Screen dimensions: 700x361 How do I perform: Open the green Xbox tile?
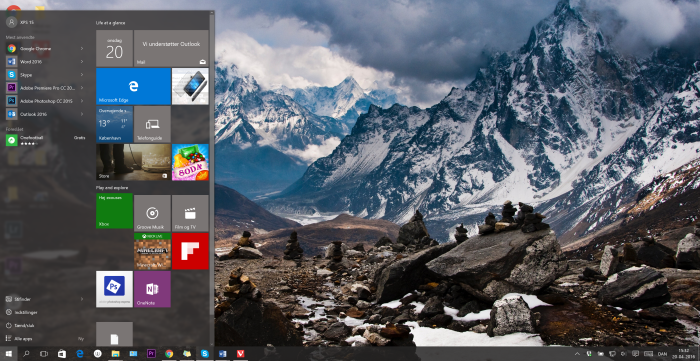[114, 211]
